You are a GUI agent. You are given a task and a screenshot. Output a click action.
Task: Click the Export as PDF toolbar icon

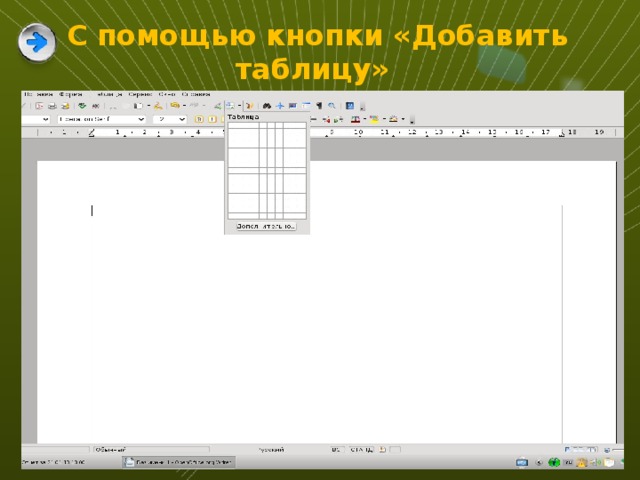(x=39, y=106)
